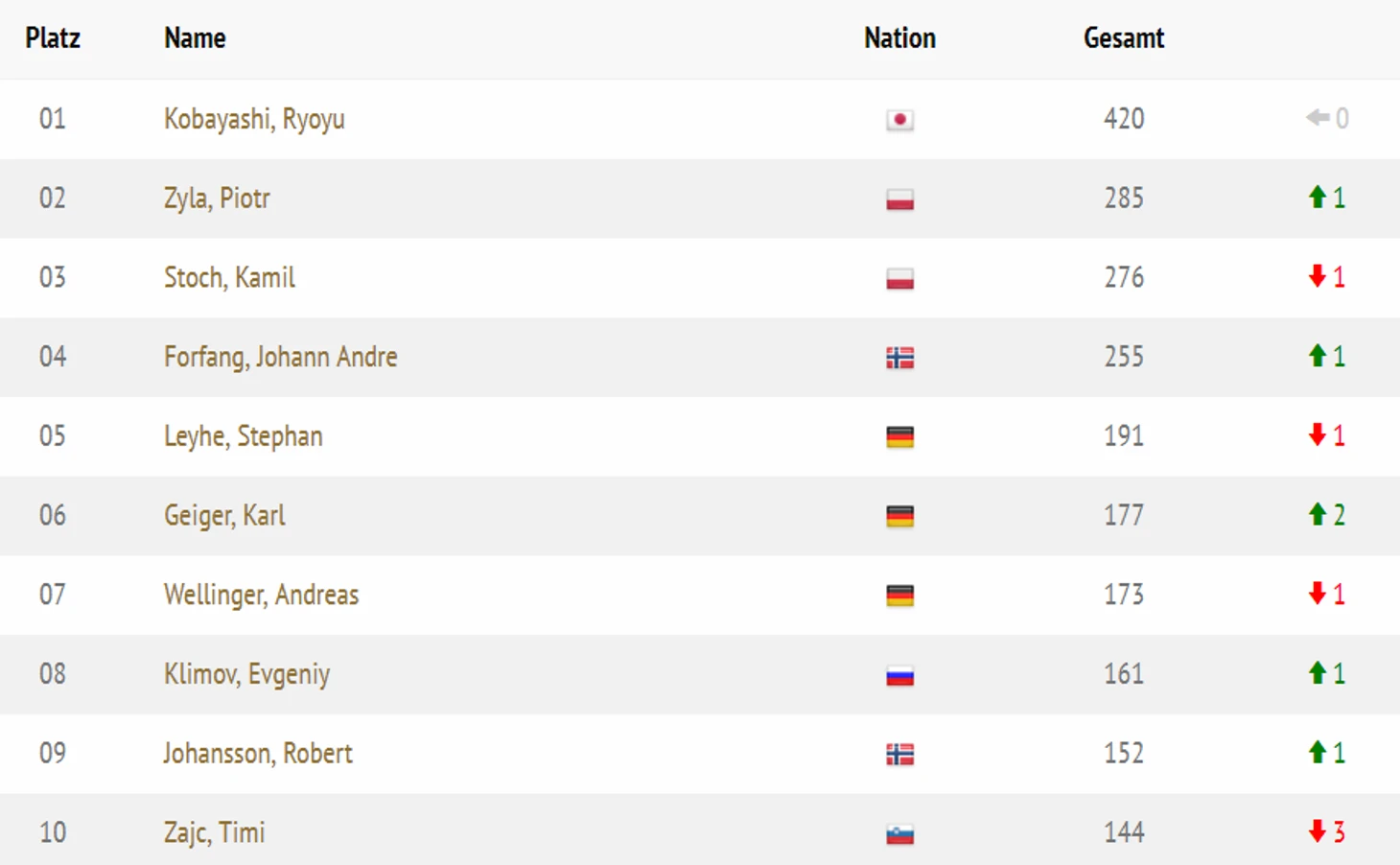Click the green up arrow in Geiger, Karl row
This screenshot has width=1400, height=865.
pos(1318,514)
